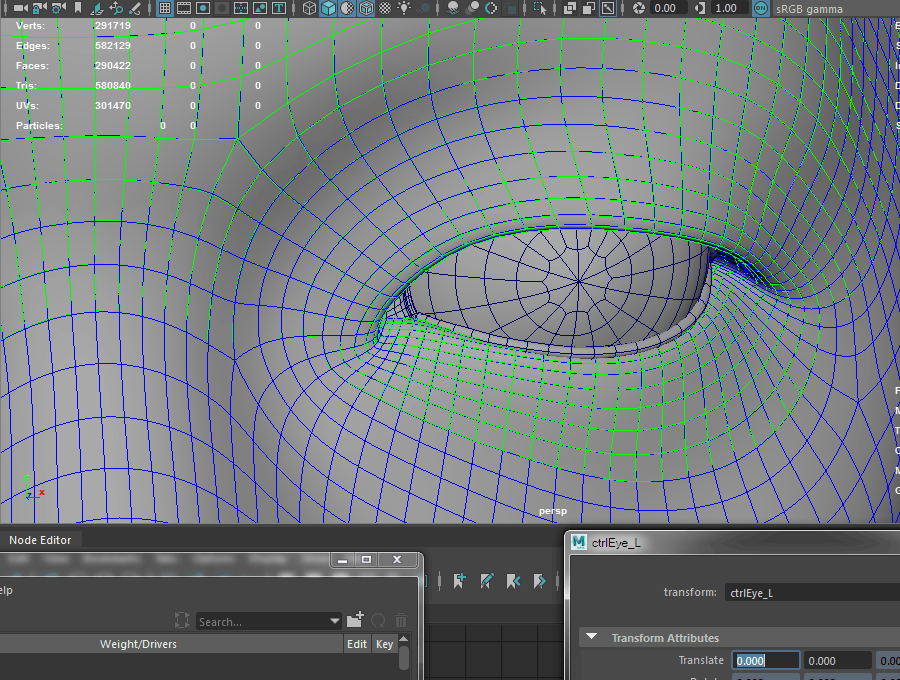Toggle the Grid display icon
This screenshot has width=900, height=680.
(x=165, y=8)
